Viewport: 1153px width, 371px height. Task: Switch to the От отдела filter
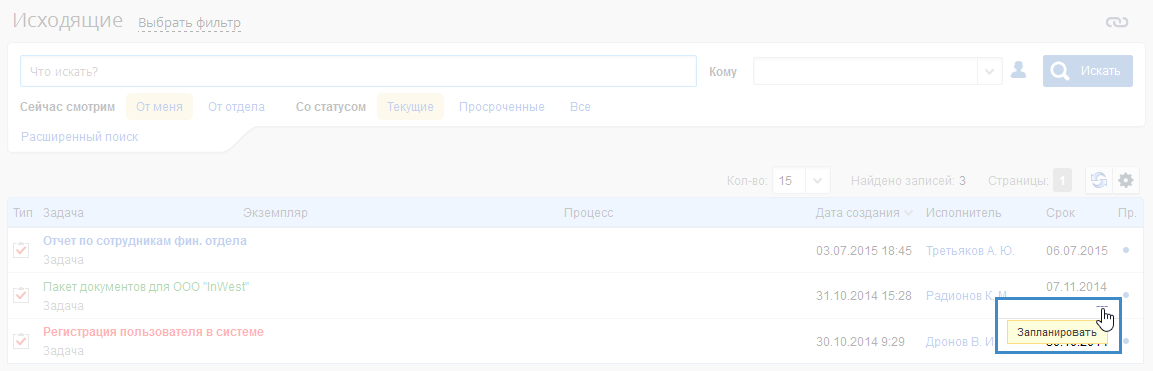[236, 107]
